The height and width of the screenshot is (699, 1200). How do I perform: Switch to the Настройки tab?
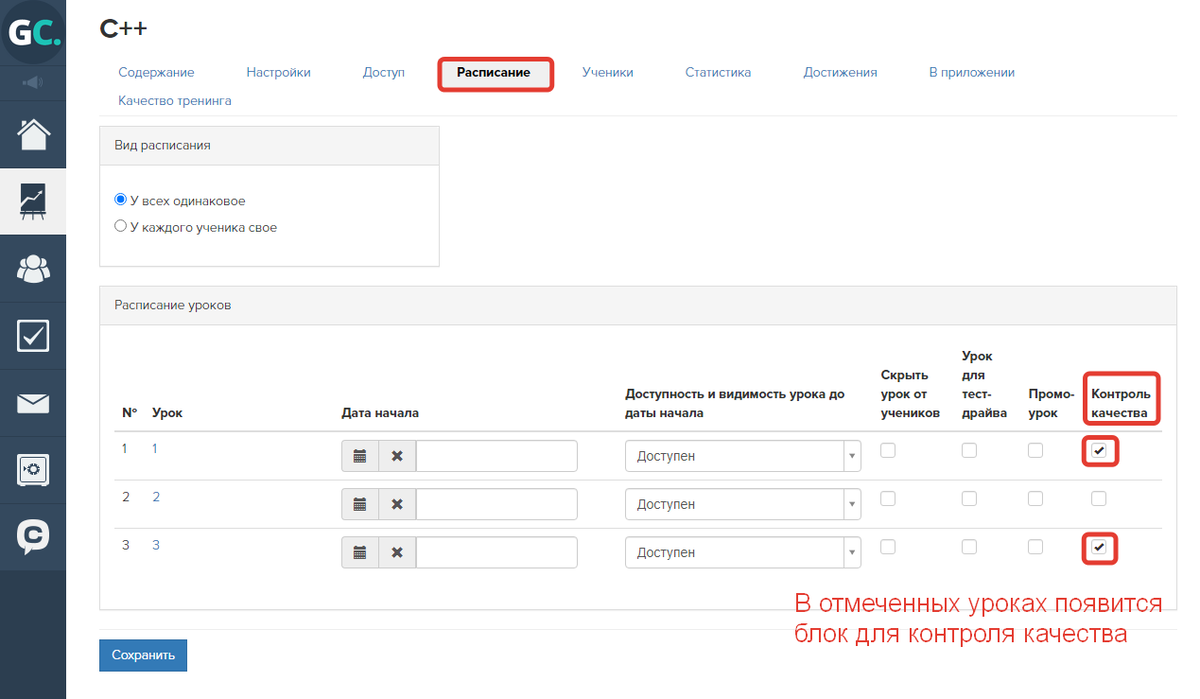coord(278,72)
